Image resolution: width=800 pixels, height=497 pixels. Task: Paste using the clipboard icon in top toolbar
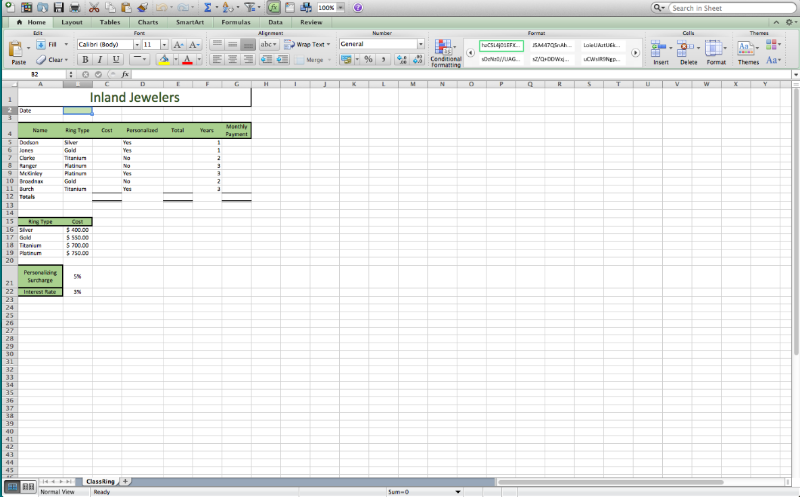126,7
